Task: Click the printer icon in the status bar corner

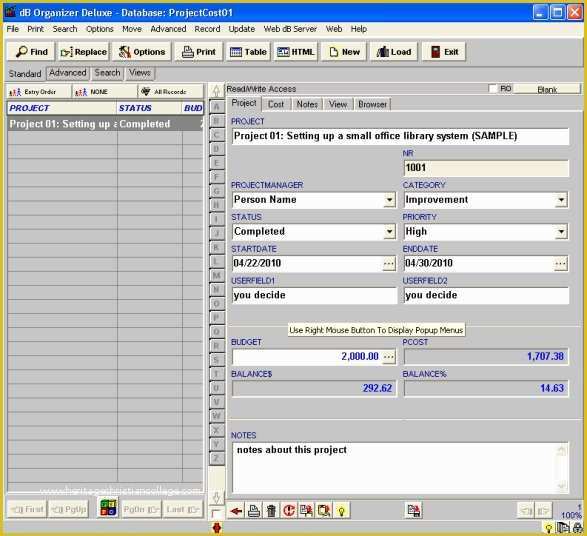Action: [x=577, y=528]
